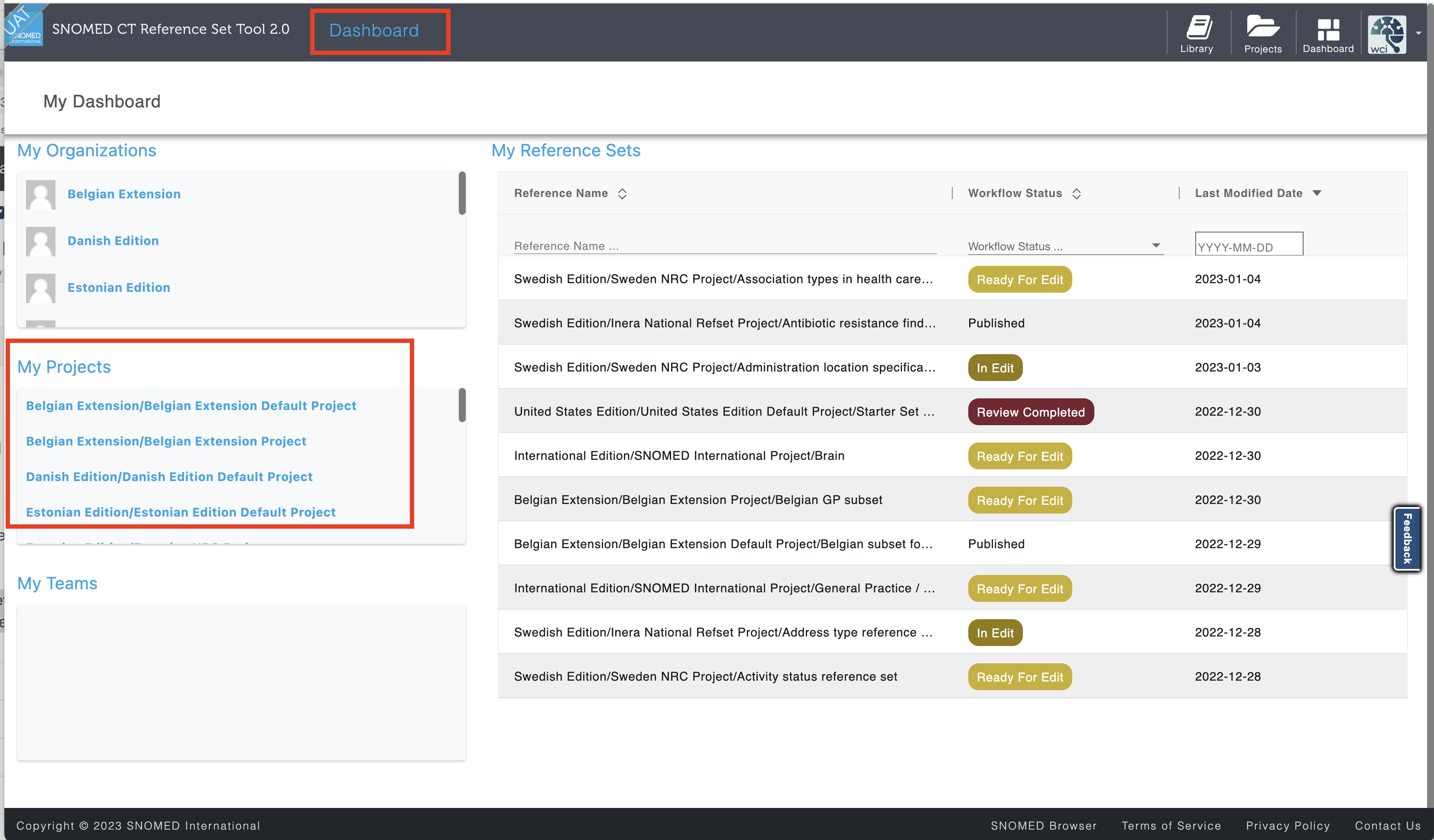Click the My Organizations scrollbar
The image size is (1434, 840).
(x=462, y=194)
